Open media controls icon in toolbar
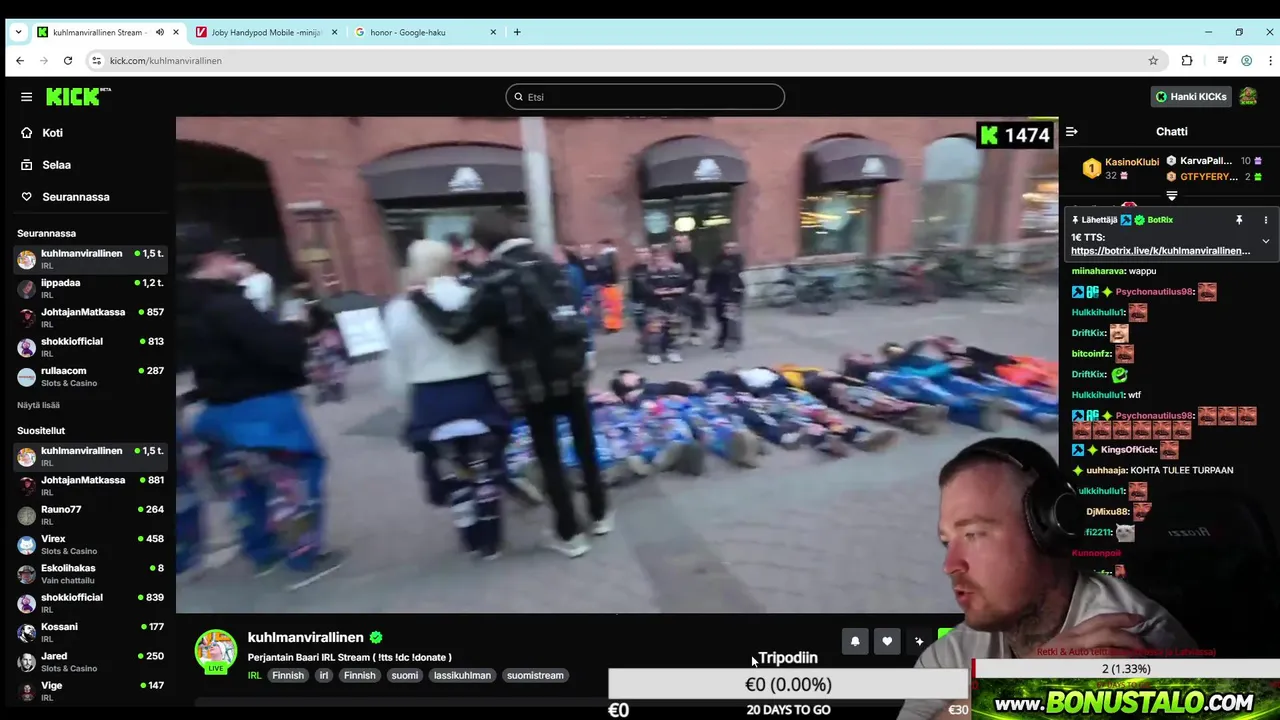Viewport: 1280px width, 720px height. [1222, 61]
